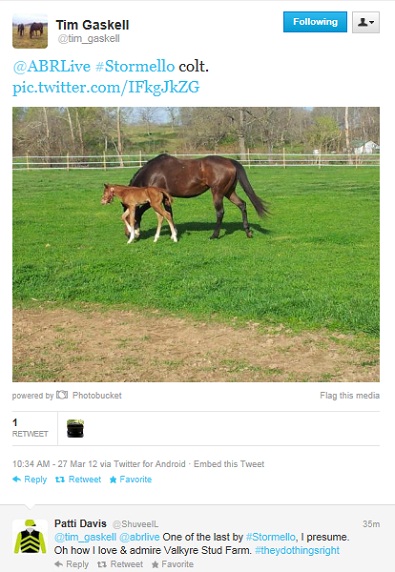
Task: Click Embed this Tweet
Action: (229, 464)
